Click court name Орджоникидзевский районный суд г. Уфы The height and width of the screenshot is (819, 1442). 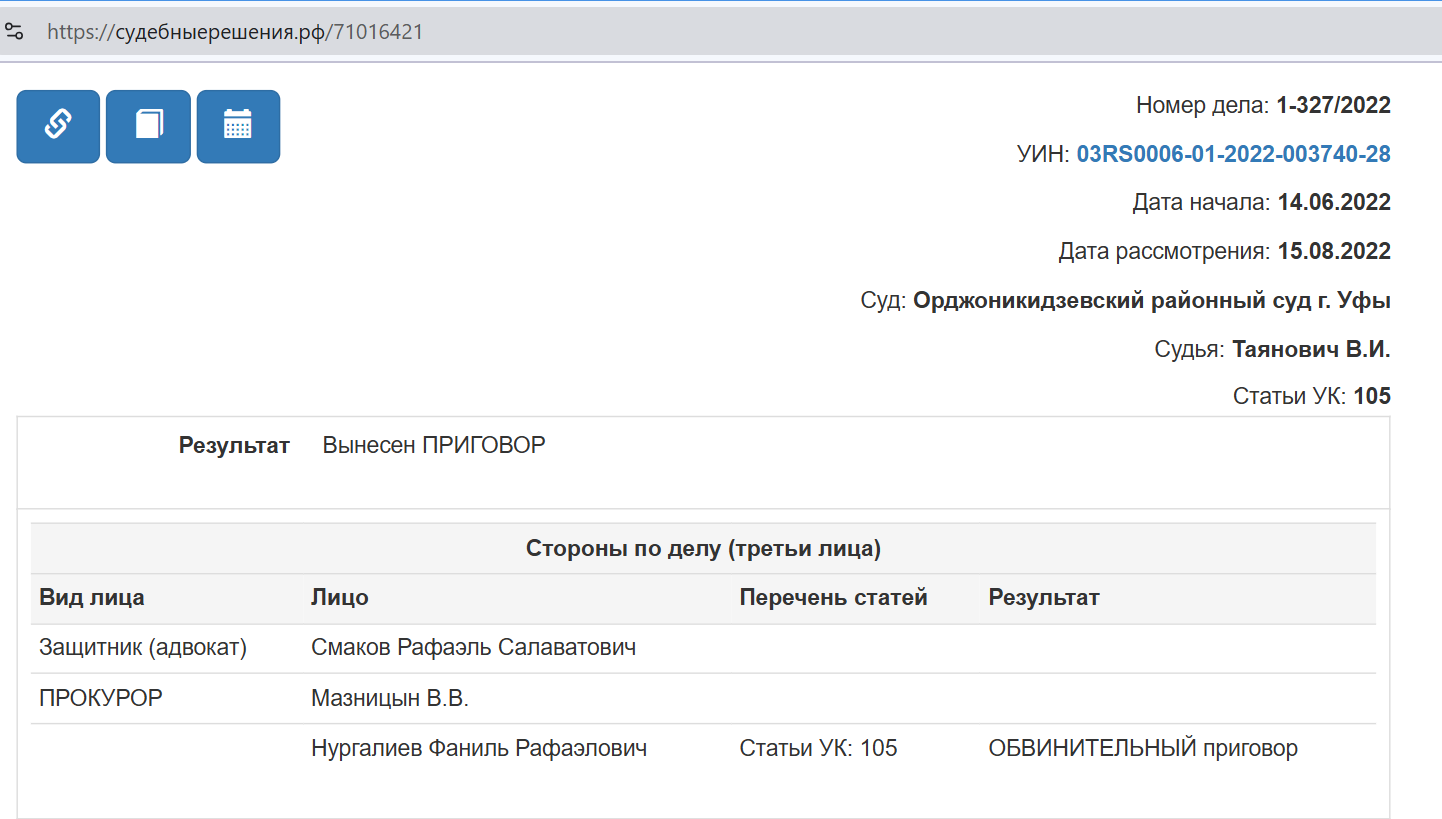pyautogui.click(x=1152, y=300)
